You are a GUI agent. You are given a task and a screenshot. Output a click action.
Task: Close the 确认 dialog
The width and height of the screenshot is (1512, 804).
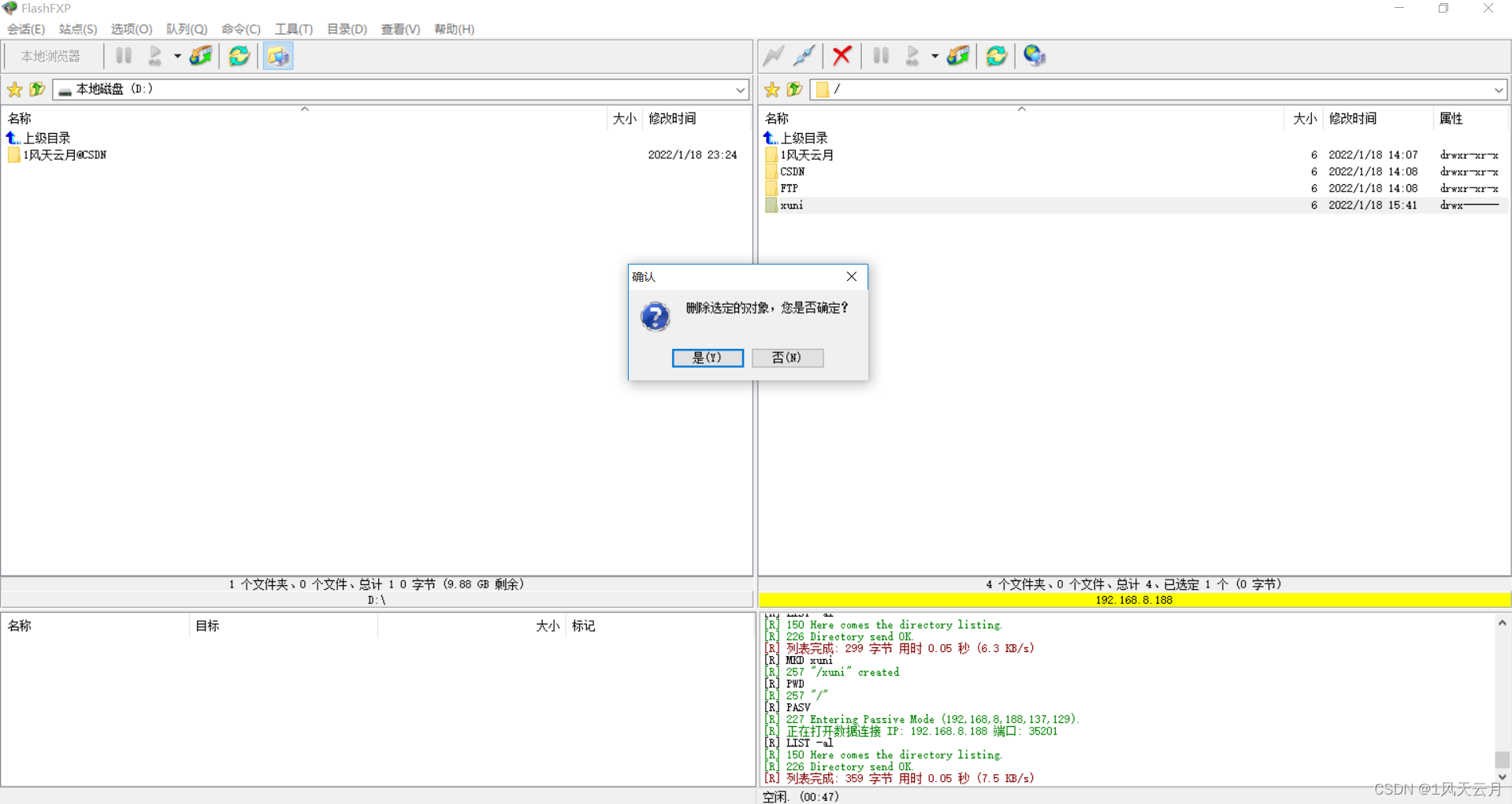tap(852, 276)
